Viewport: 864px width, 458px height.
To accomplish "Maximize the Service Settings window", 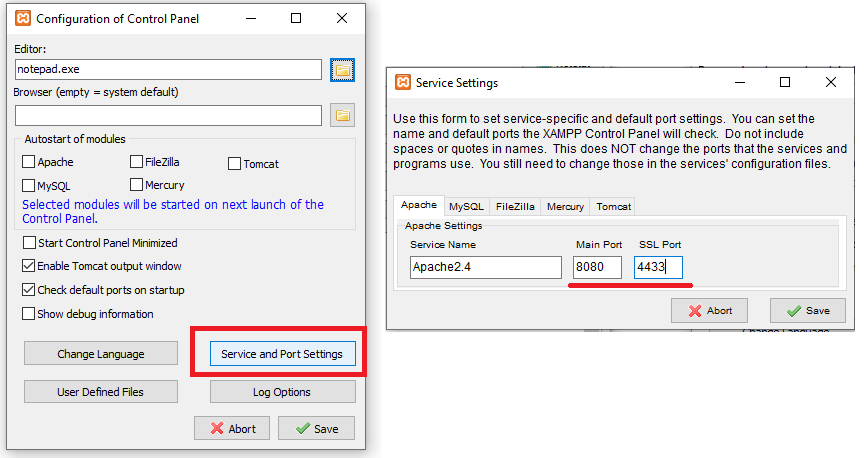I will (785, 83).
